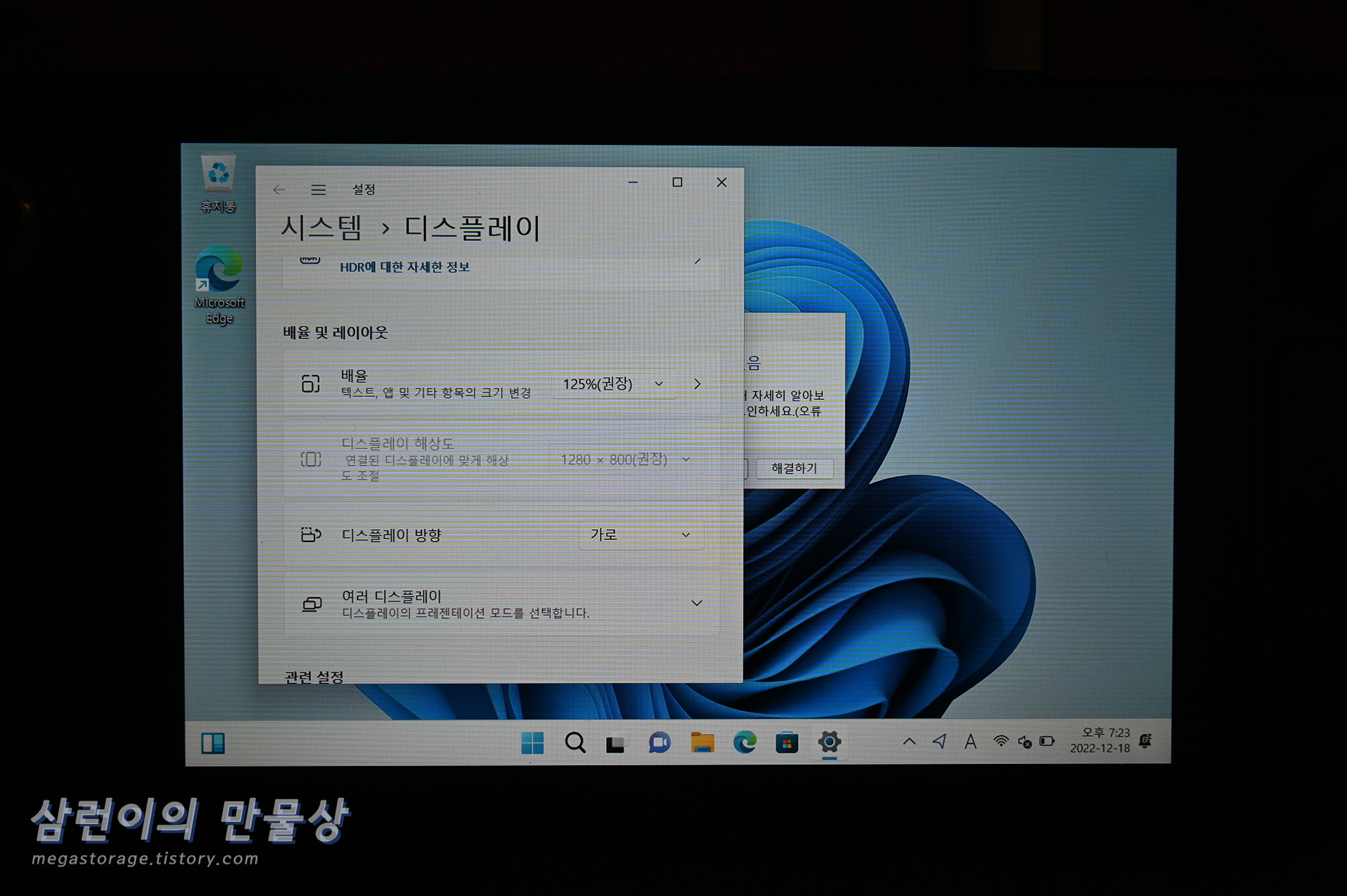Show hidden system tray icons chevron
This screenshot has height=896, width=1347.
click(909, 742)
